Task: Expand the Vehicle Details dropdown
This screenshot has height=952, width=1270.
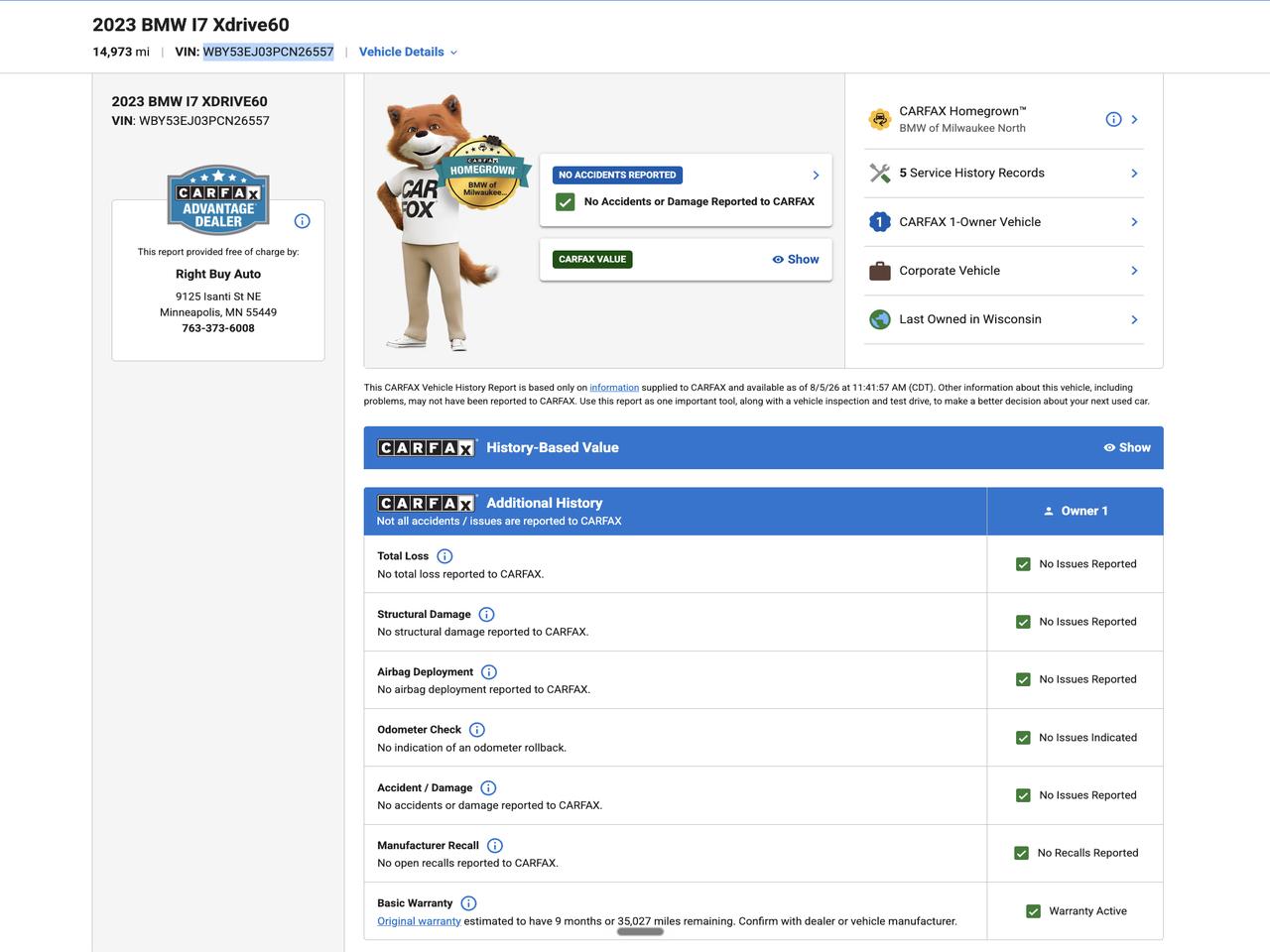Action: coord(408,52)
